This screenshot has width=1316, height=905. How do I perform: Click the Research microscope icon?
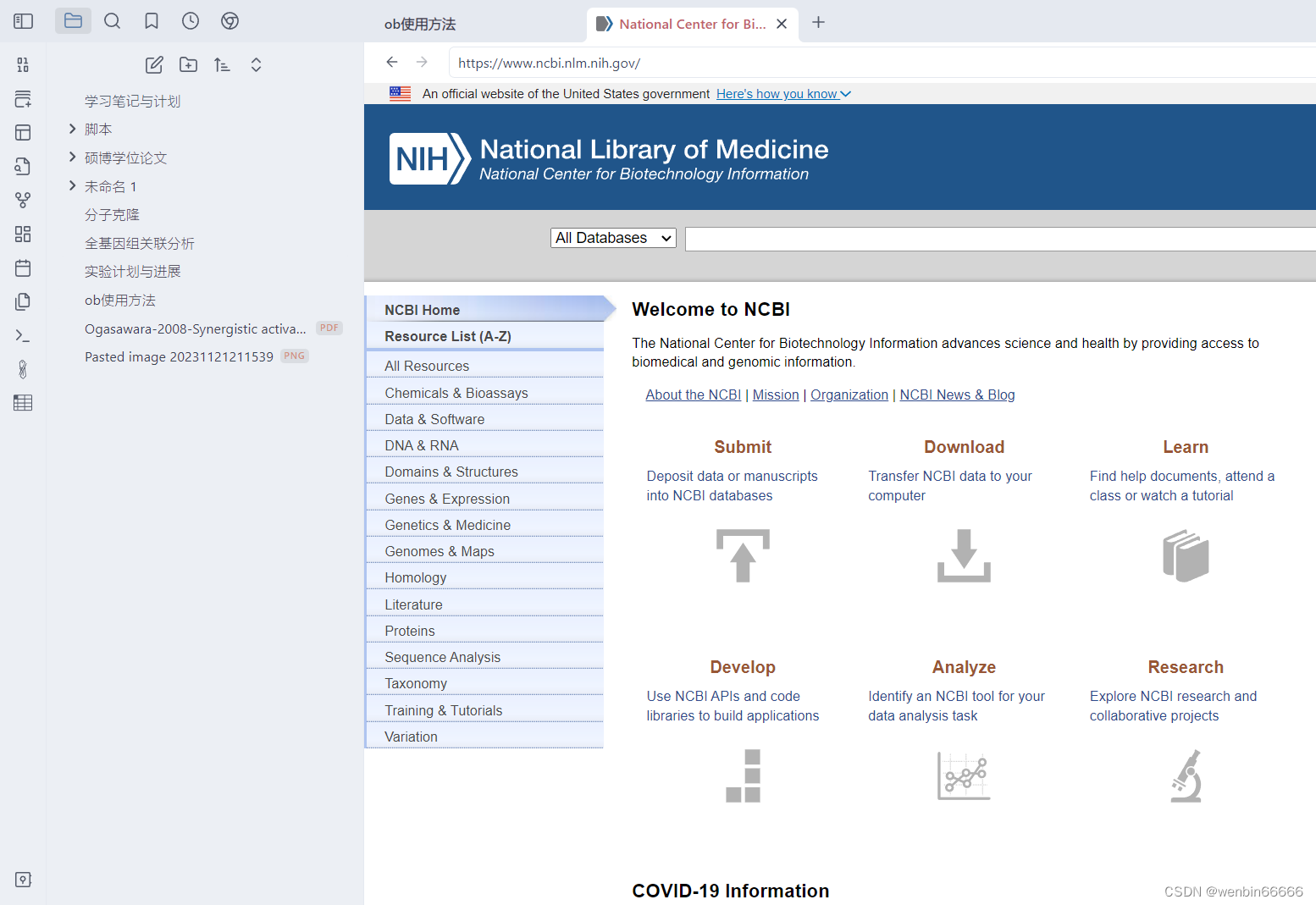pos(1186,775)
